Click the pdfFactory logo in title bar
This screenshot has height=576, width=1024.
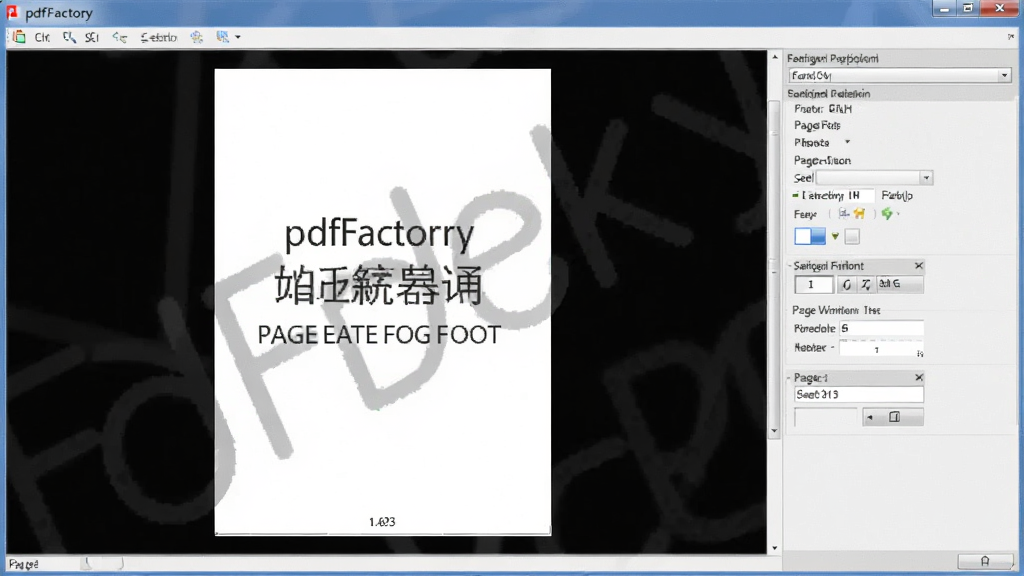tap(12, 12)
